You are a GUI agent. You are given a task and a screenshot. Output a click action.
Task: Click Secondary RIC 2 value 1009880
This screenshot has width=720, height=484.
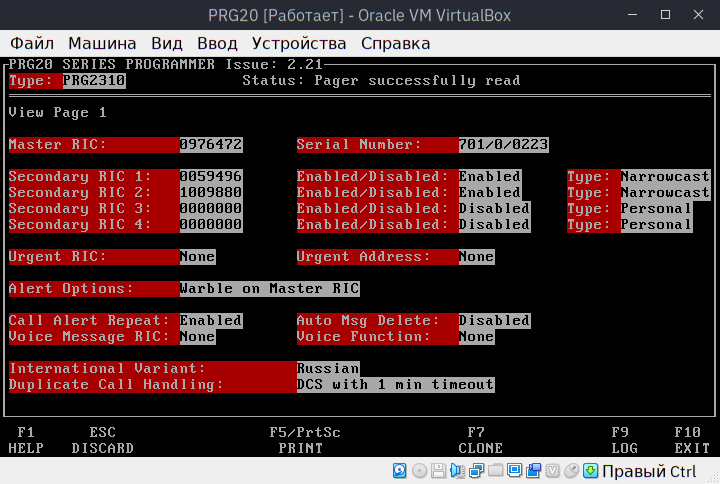pyautogui.click(x=211, y=193)
